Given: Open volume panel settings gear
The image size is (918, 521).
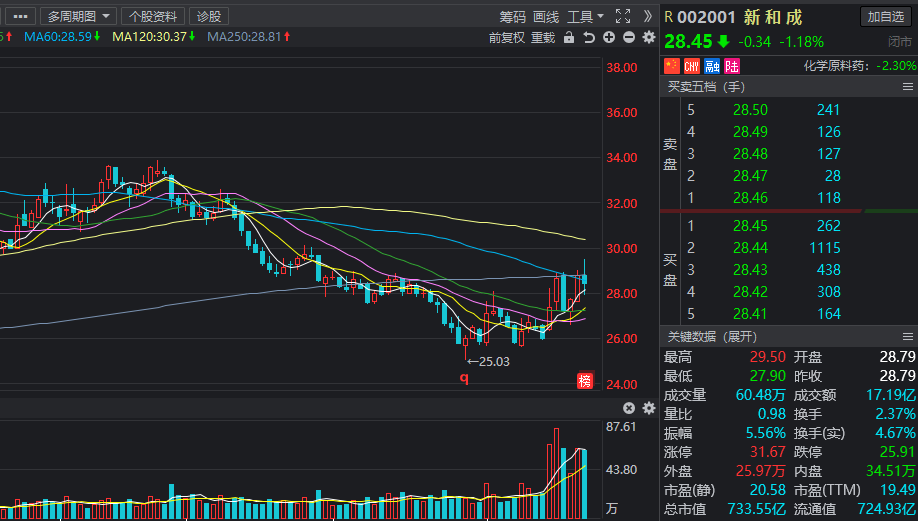Looking at the screenshot, I should [x=649, y=408].
